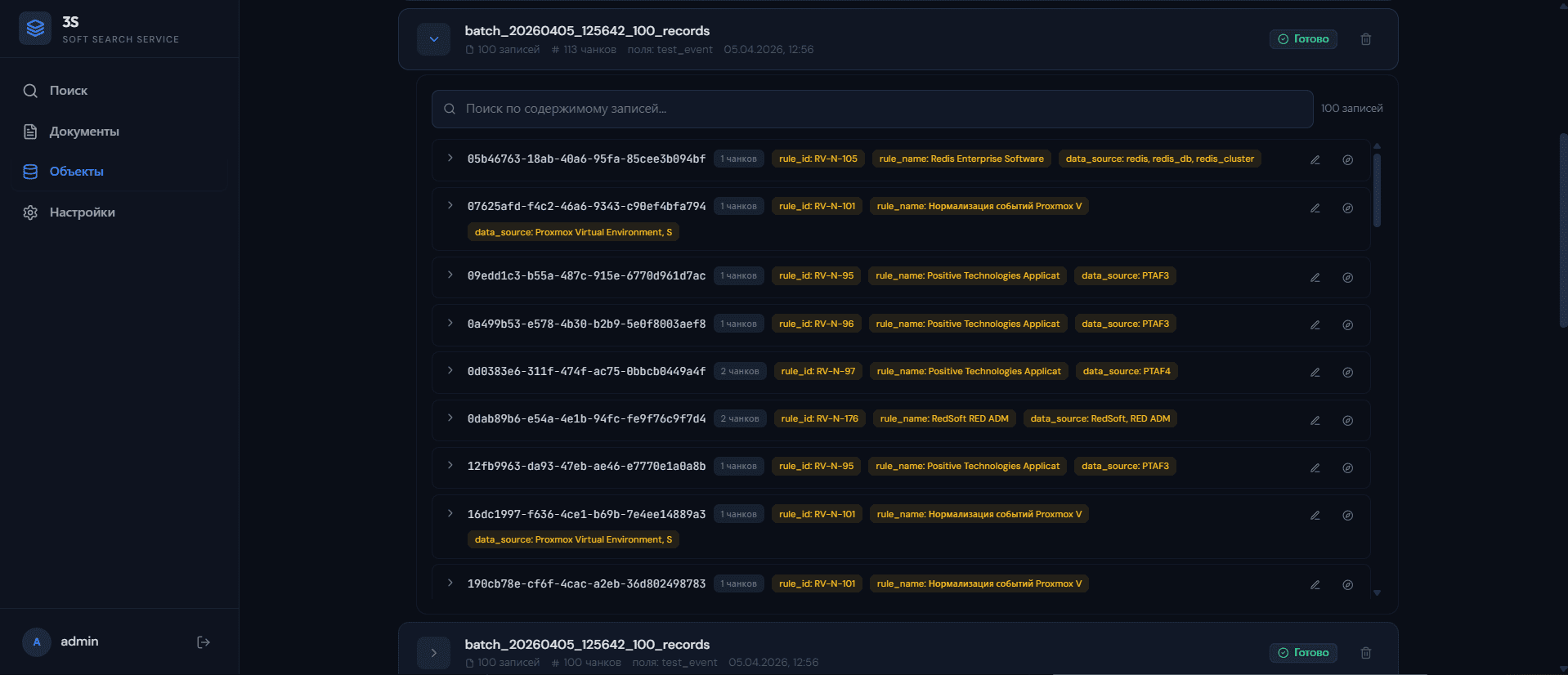This screenshot has height=675, width=1568.
Task: Click the trash icon on the collapsed bottom batch
Action: click(x=1365, y=653)
